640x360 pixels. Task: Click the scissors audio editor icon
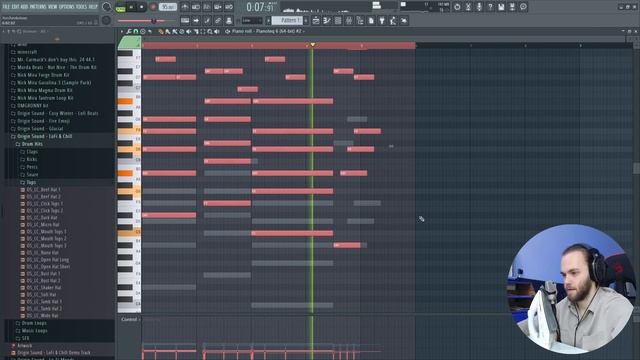[468, 7]
